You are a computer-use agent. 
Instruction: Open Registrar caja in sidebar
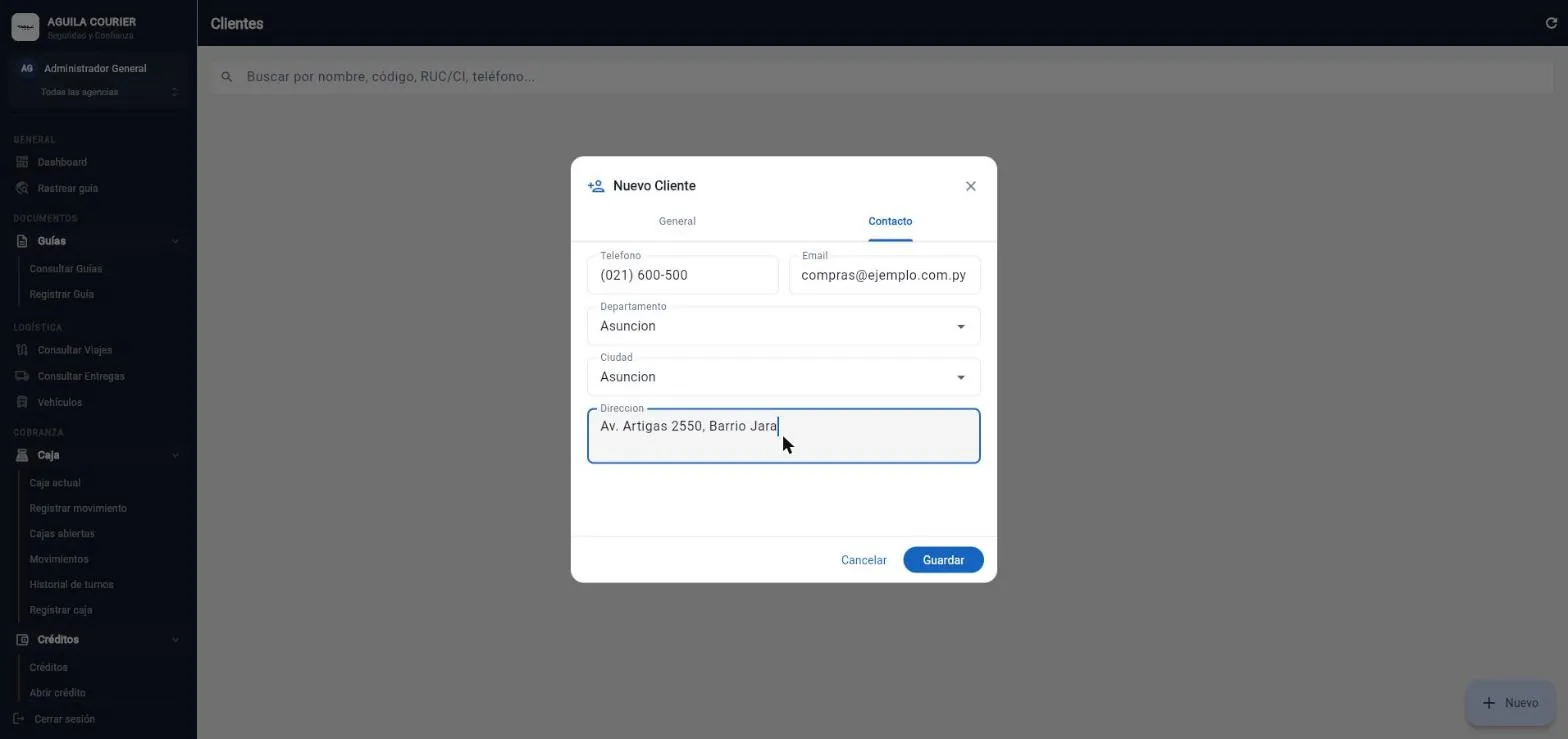(x=60, y=610)
